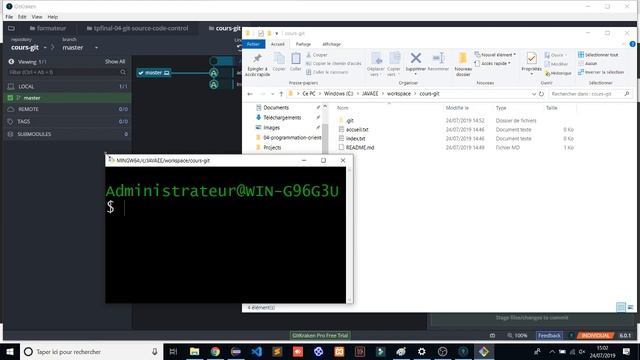
Task: Switch to tpfinal-04-git-source-code-control tab
Action: 138,29
